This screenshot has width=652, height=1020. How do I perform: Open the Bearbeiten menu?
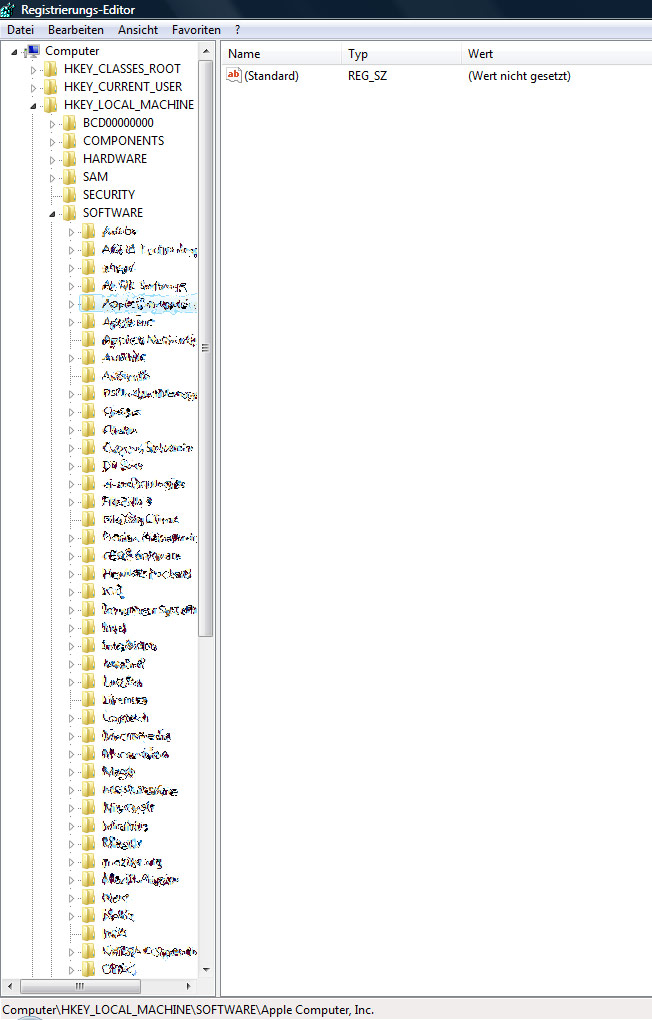pos(75,30)
